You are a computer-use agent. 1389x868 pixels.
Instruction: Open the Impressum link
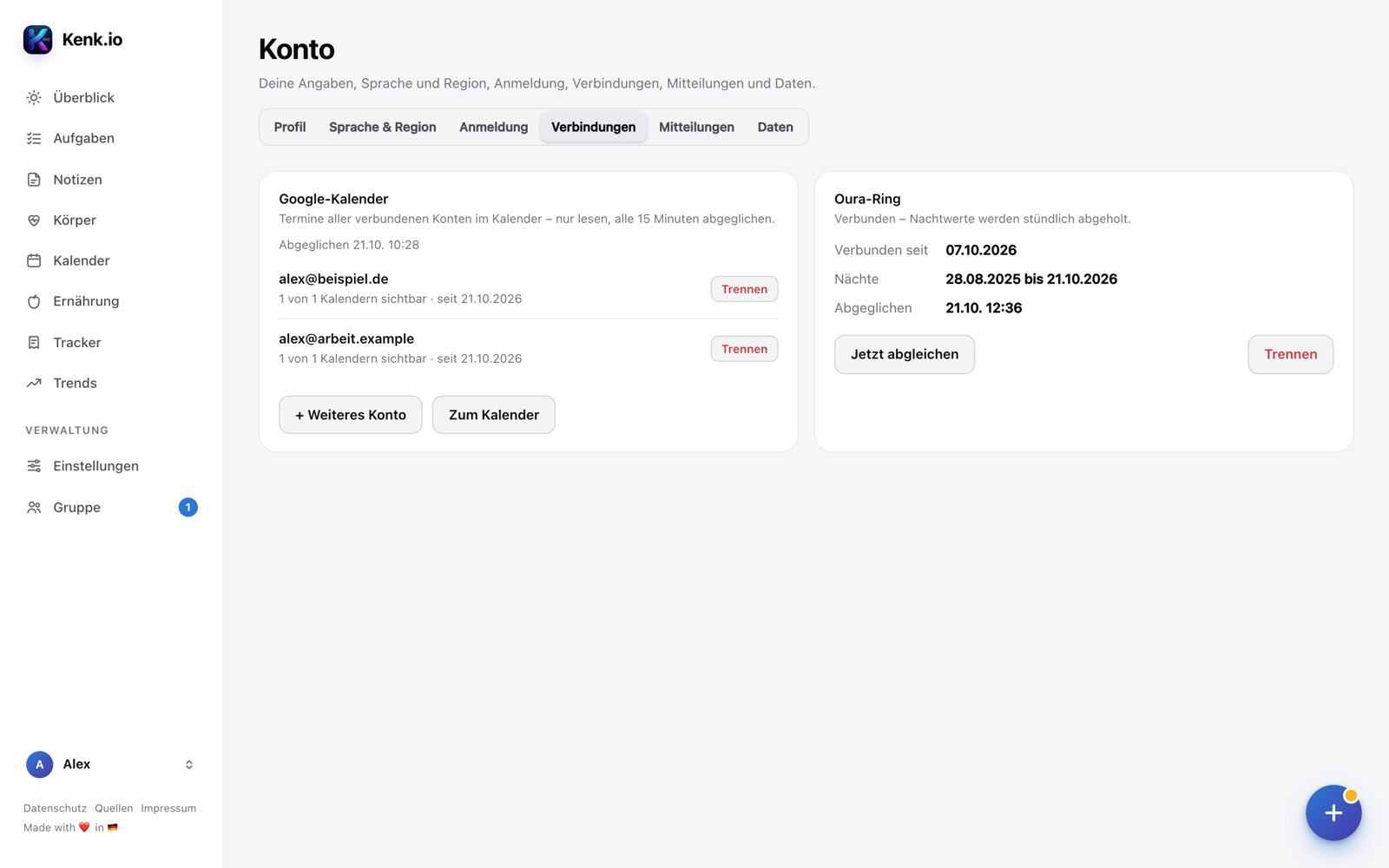(168, 808)
